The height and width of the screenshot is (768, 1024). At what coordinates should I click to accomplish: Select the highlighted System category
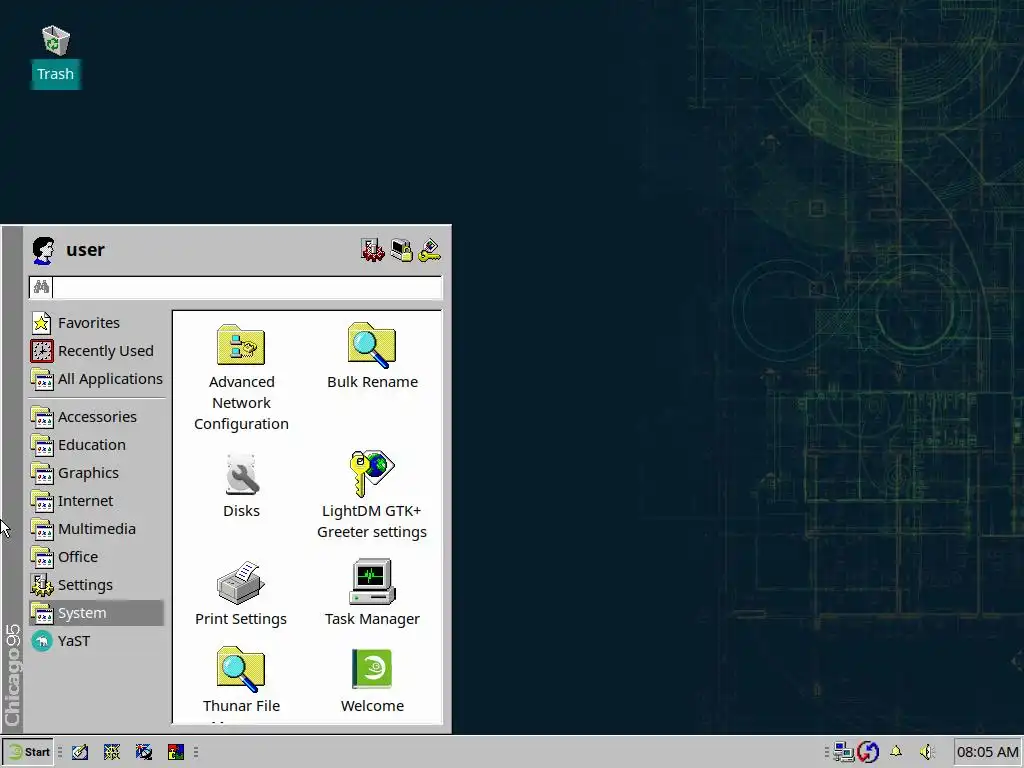tap(97, 613)
